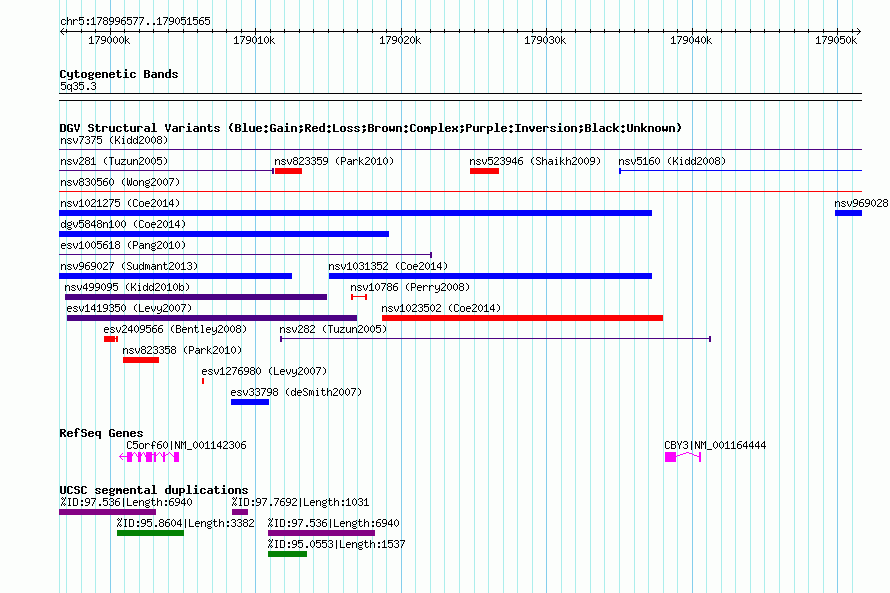Click the nsv523946 (Shaikh2009) red bar
The height and width of the screenshot is (593, 890).
point(484,171)
